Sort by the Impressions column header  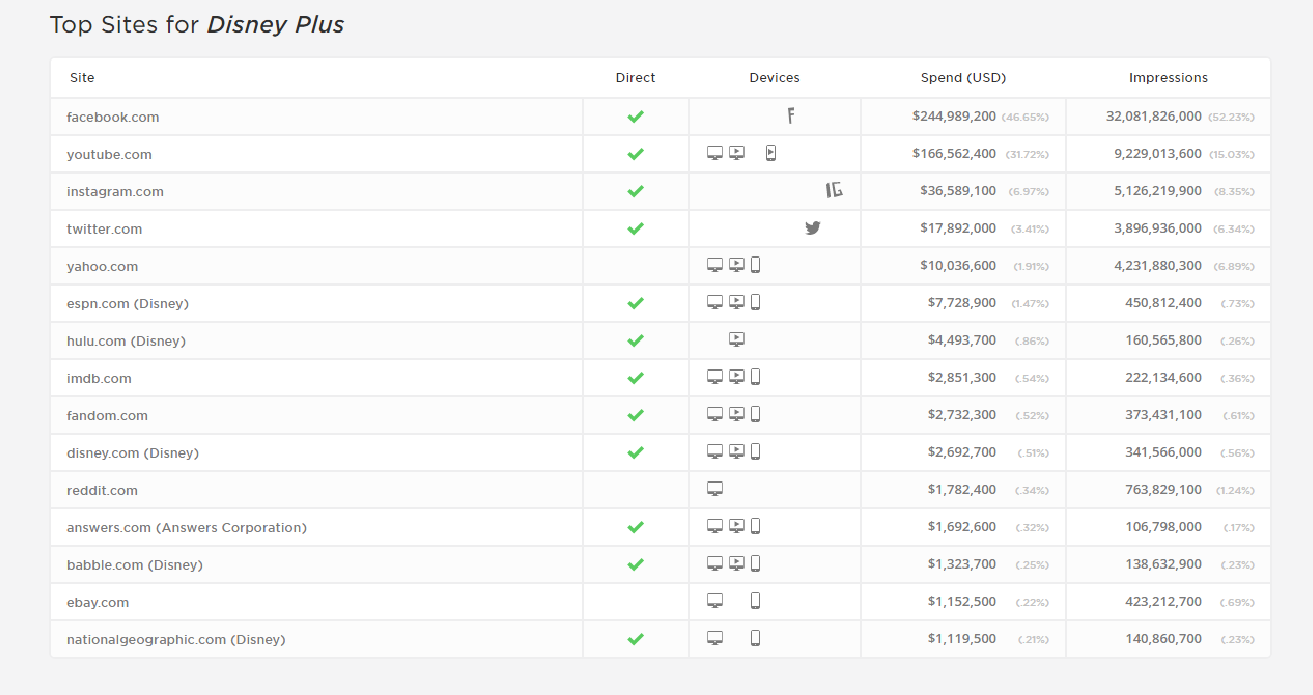[x=1168, y=77]
